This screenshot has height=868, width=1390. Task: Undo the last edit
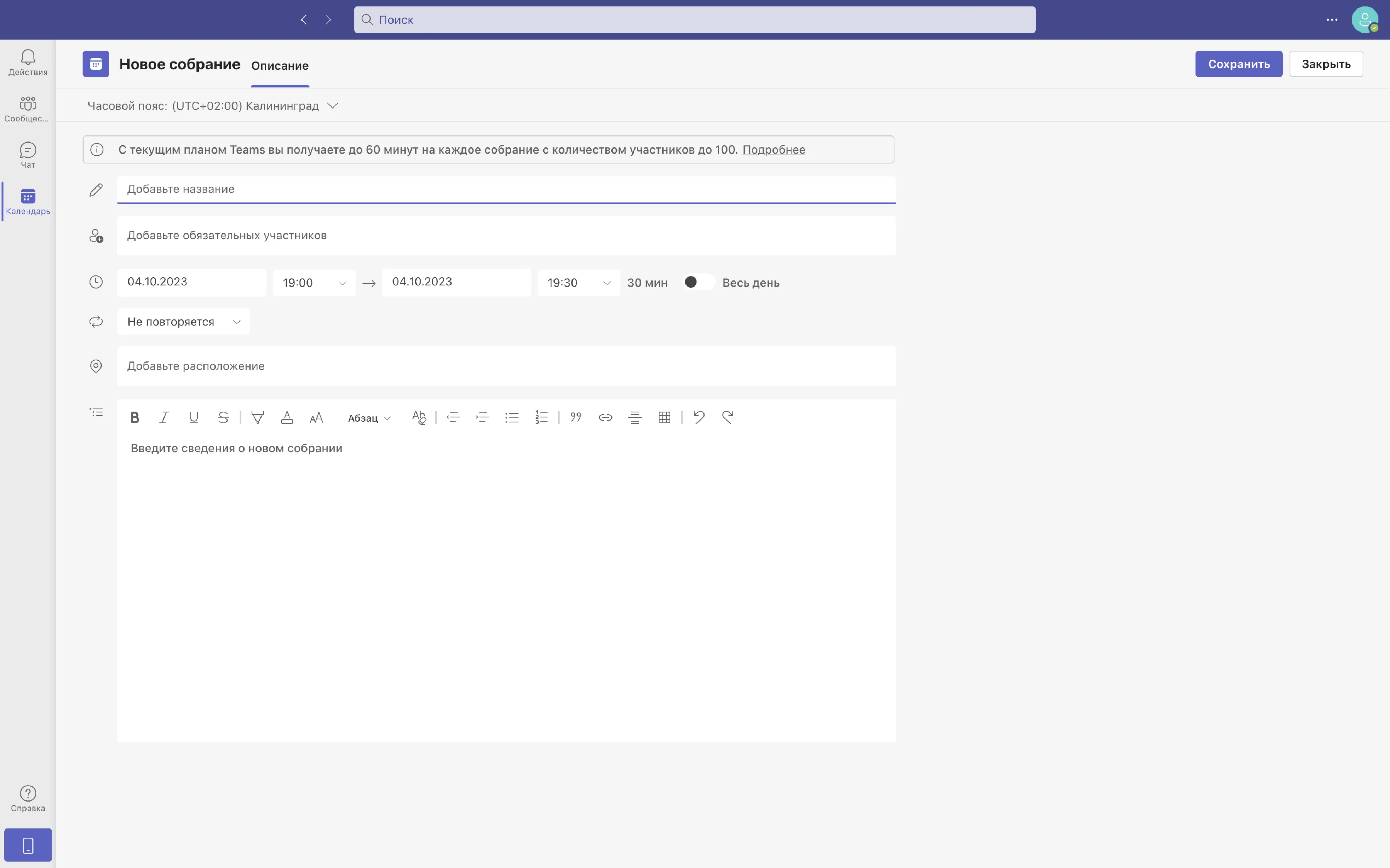[699, 417]
